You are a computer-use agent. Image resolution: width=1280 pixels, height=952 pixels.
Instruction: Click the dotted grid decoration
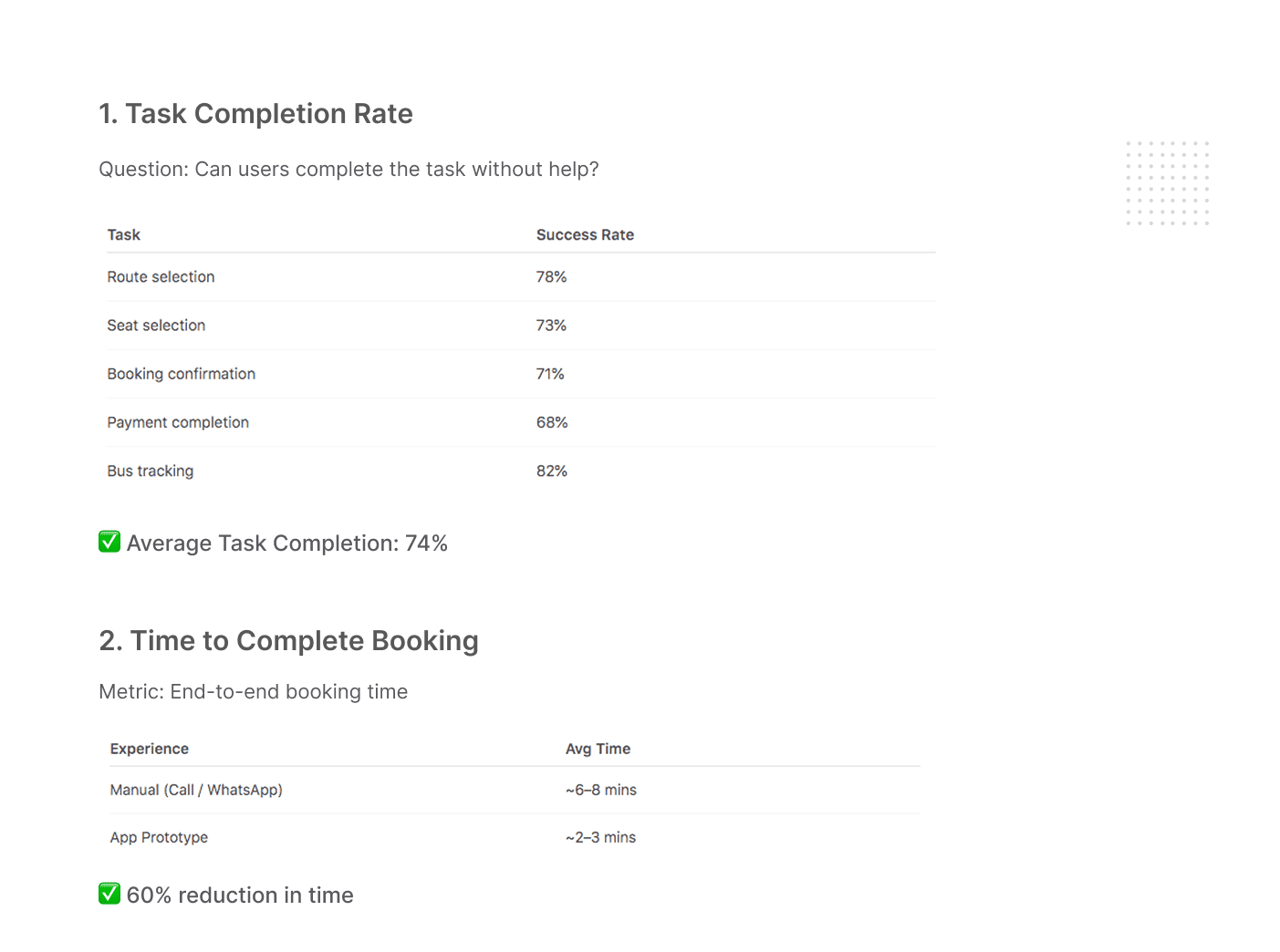tap(1167, 183)
